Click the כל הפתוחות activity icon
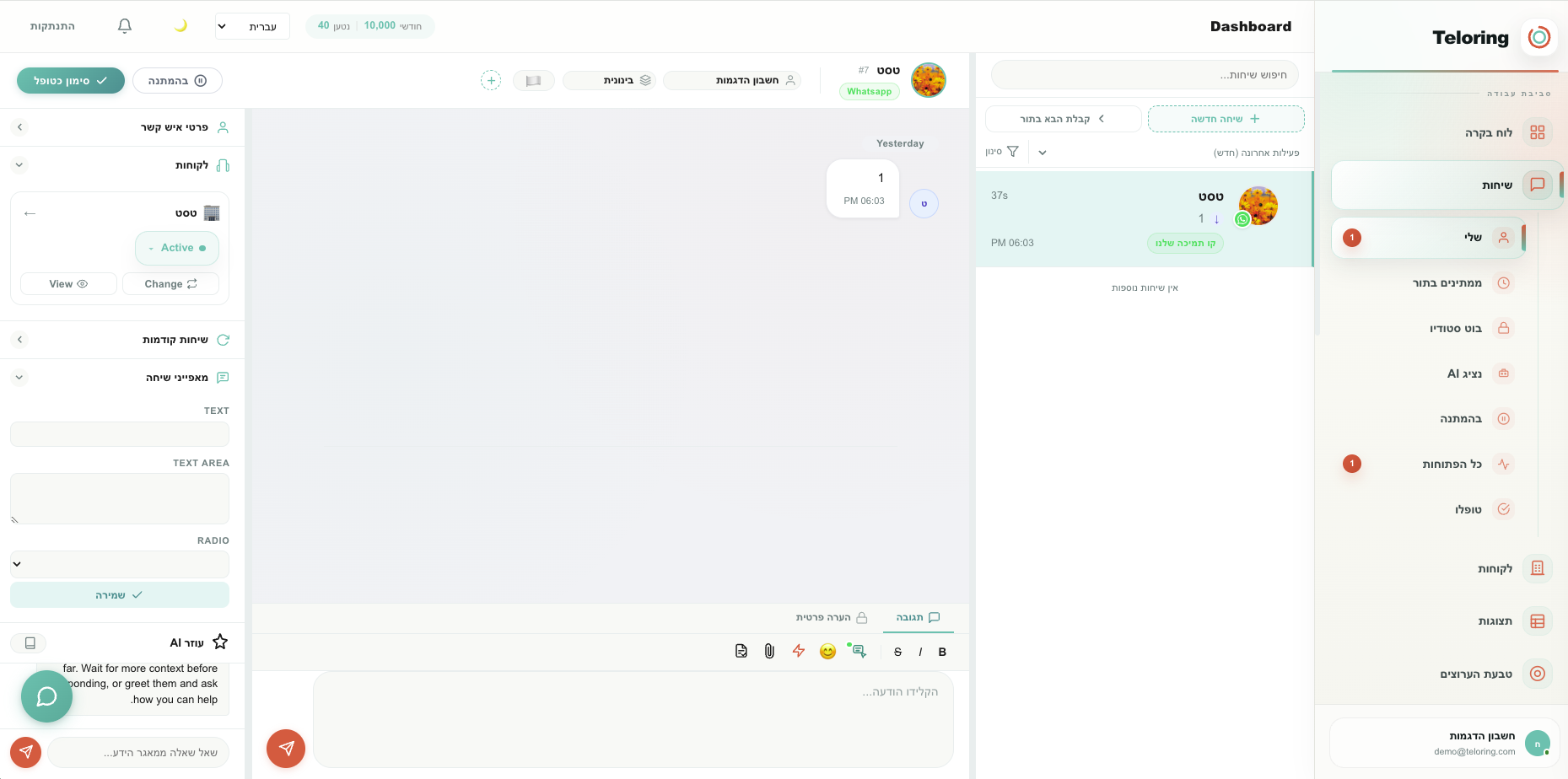 tap(1504, 464)
